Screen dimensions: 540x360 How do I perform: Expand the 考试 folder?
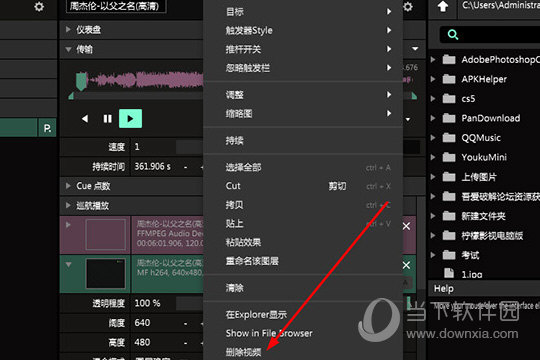(x=433, y=255)
